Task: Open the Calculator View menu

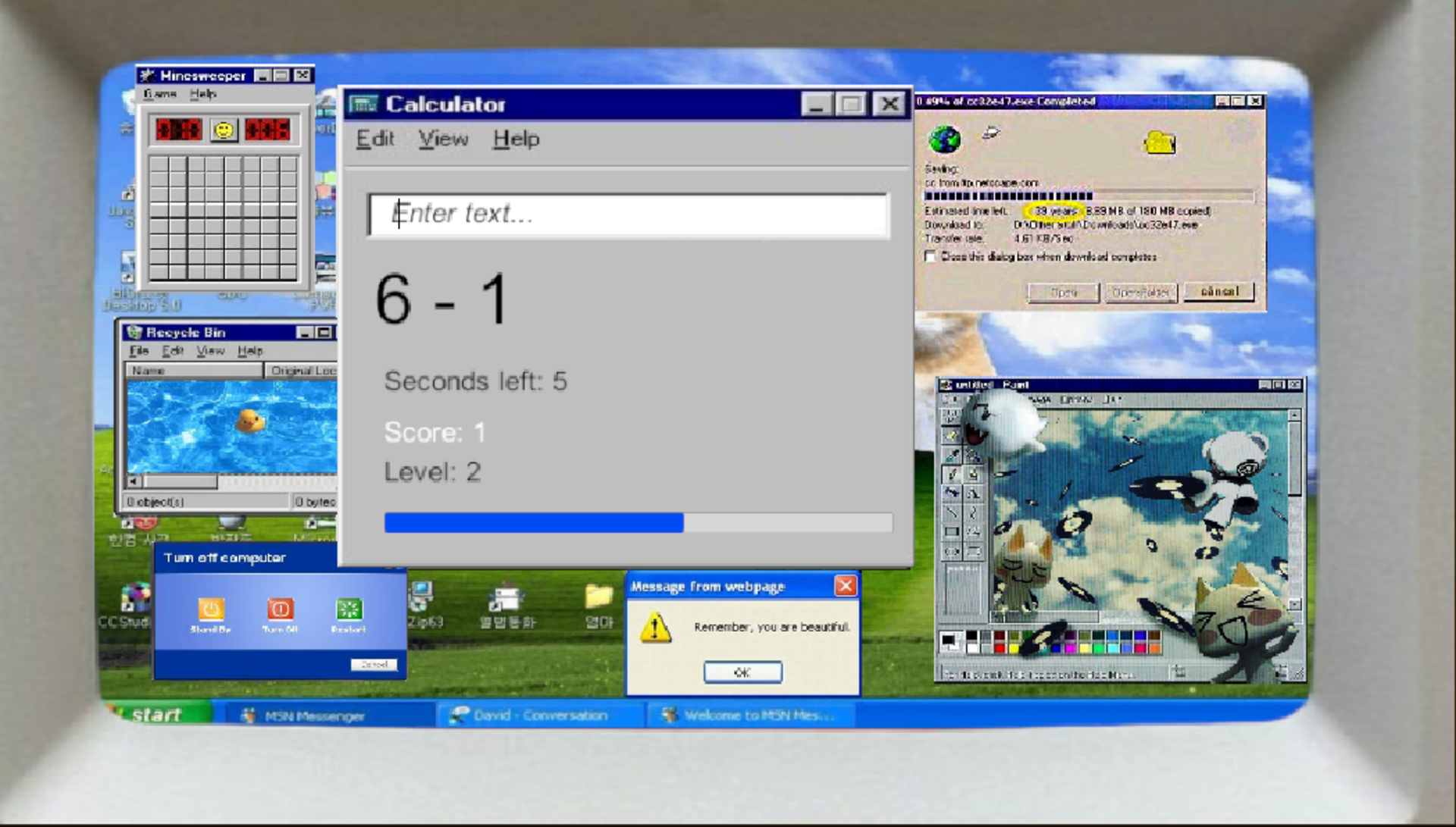Action: [x=443, y=139]
